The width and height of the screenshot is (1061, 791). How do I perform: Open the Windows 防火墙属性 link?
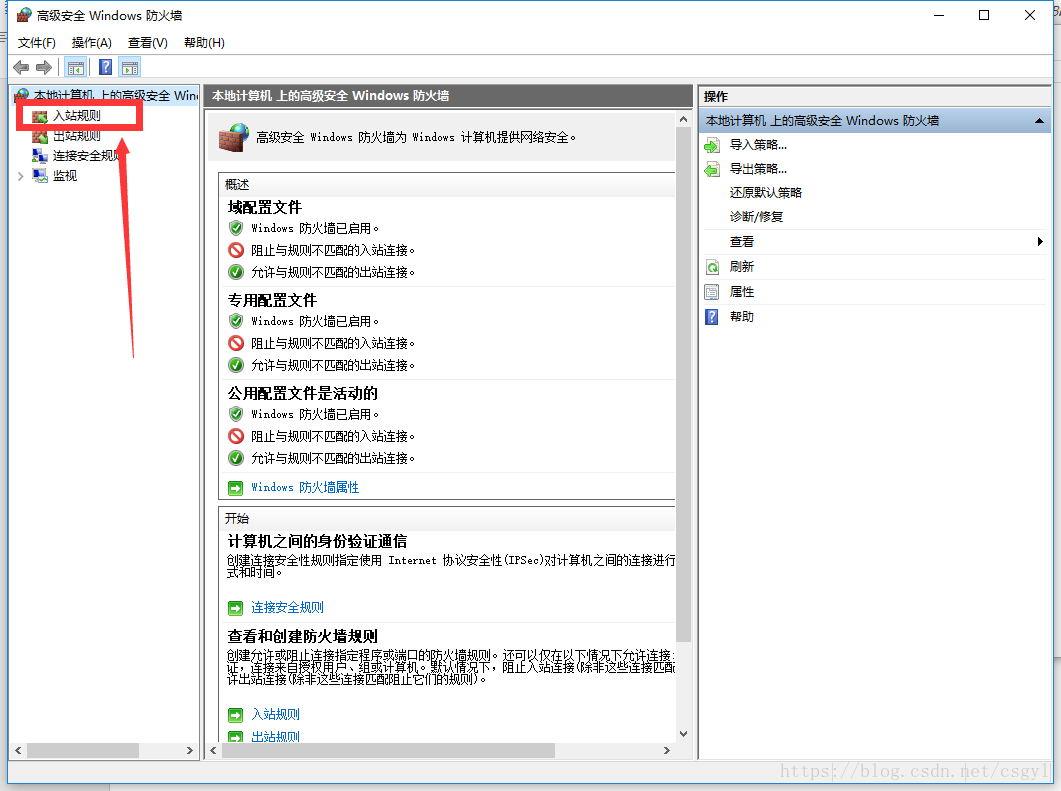point(305,487)
